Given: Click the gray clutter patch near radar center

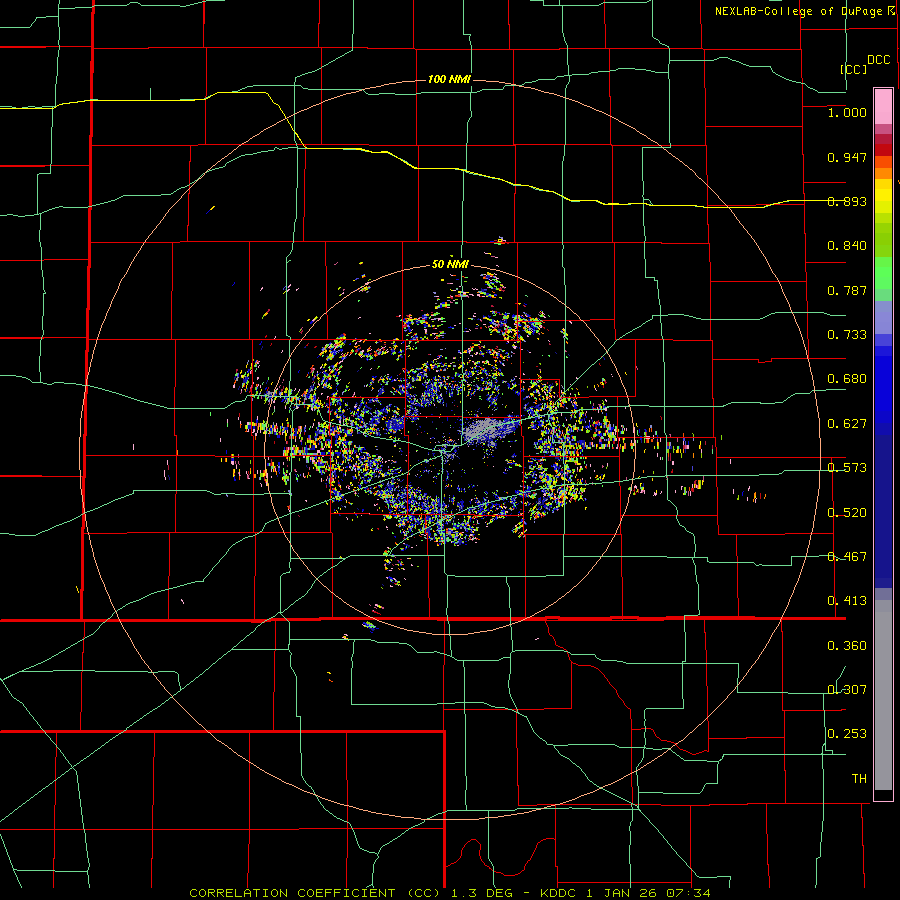Looking at the screenshot, I should pos(486,429).
